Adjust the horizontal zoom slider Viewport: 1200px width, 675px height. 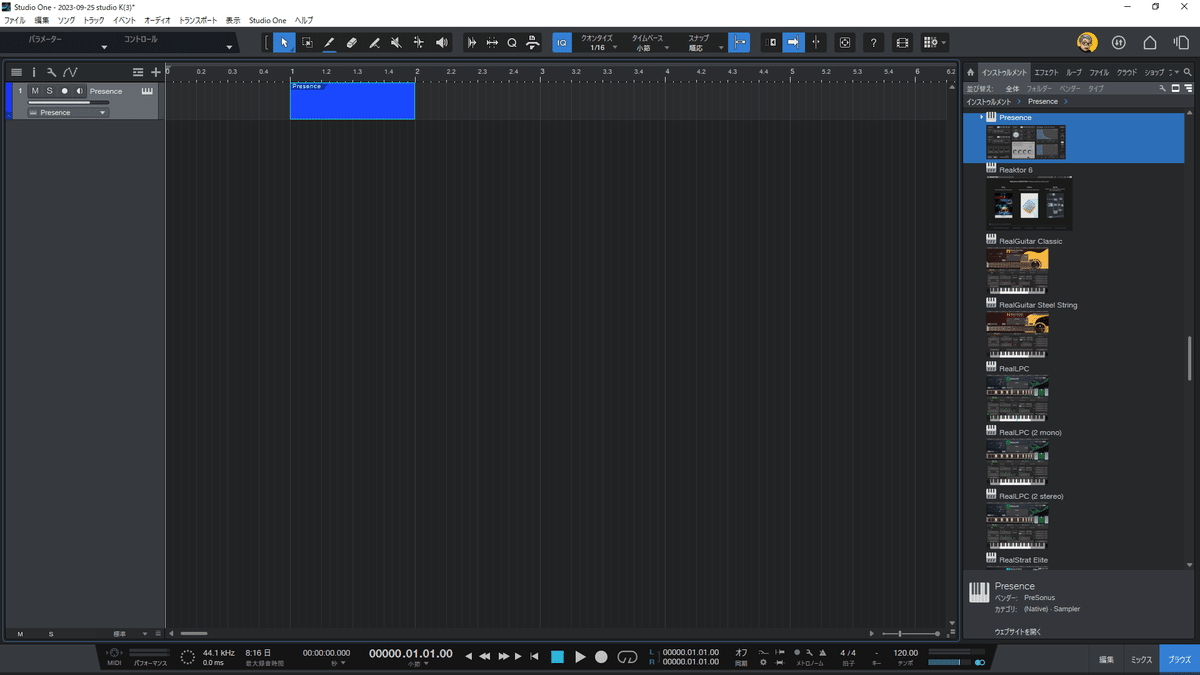click(x=909, y=633)
